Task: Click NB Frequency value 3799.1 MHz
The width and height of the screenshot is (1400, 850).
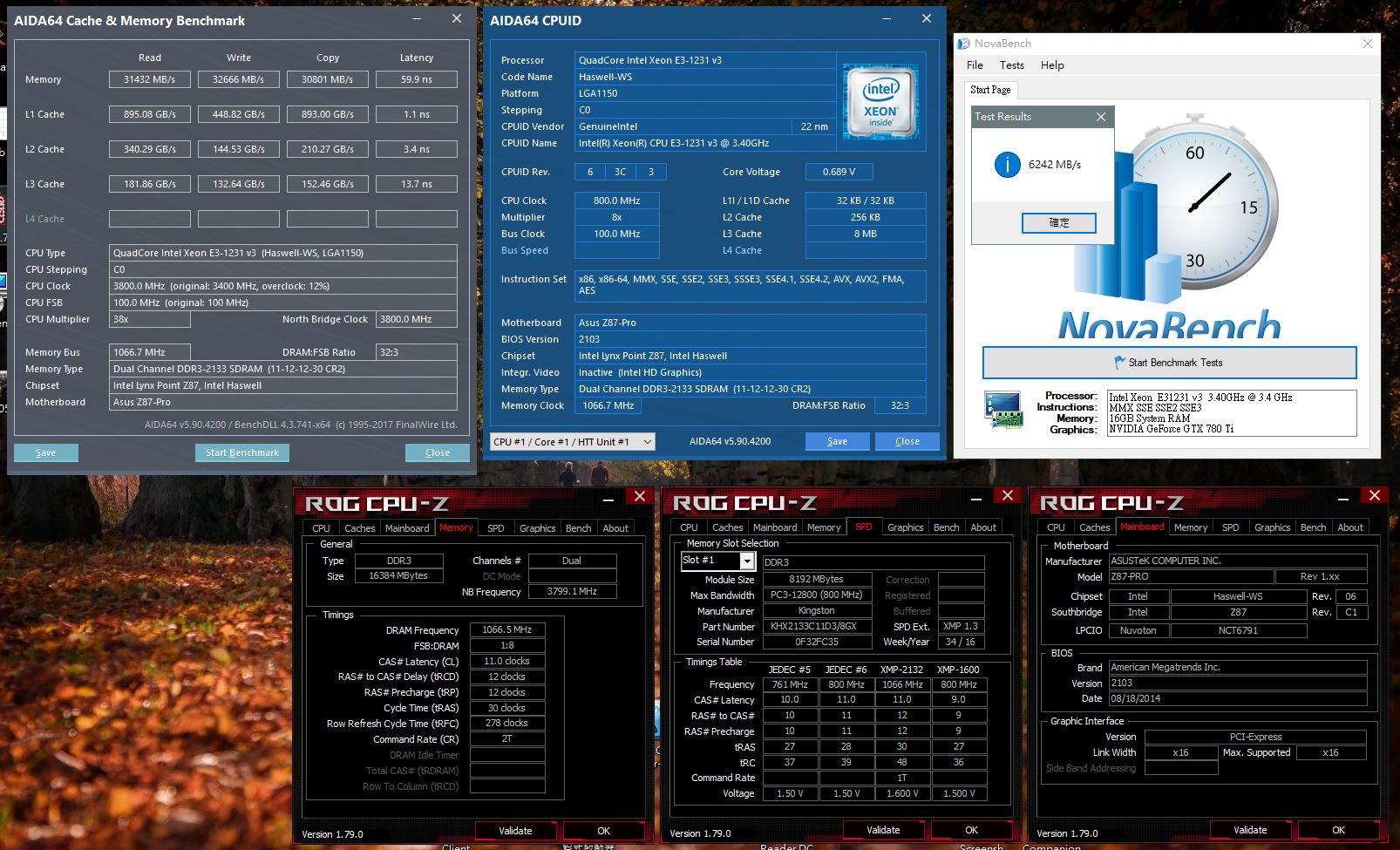Action: click(572, 591)
